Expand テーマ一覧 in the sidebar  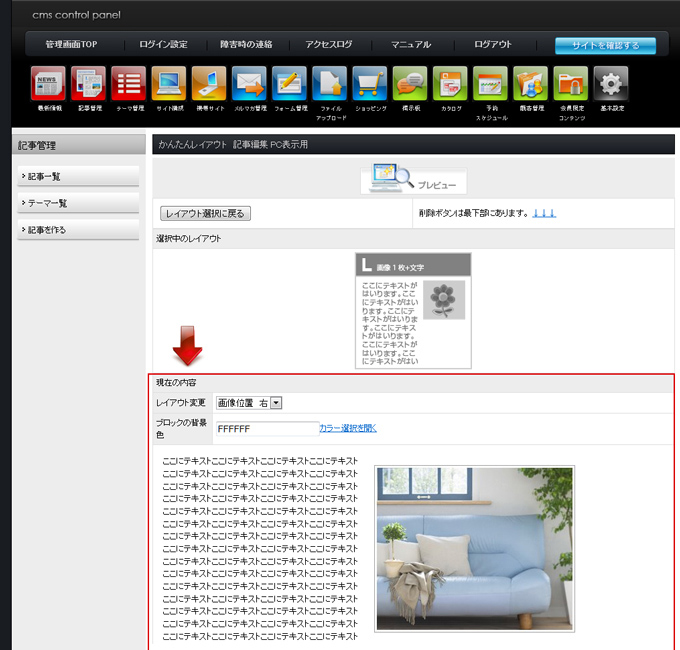coord(78,203)
